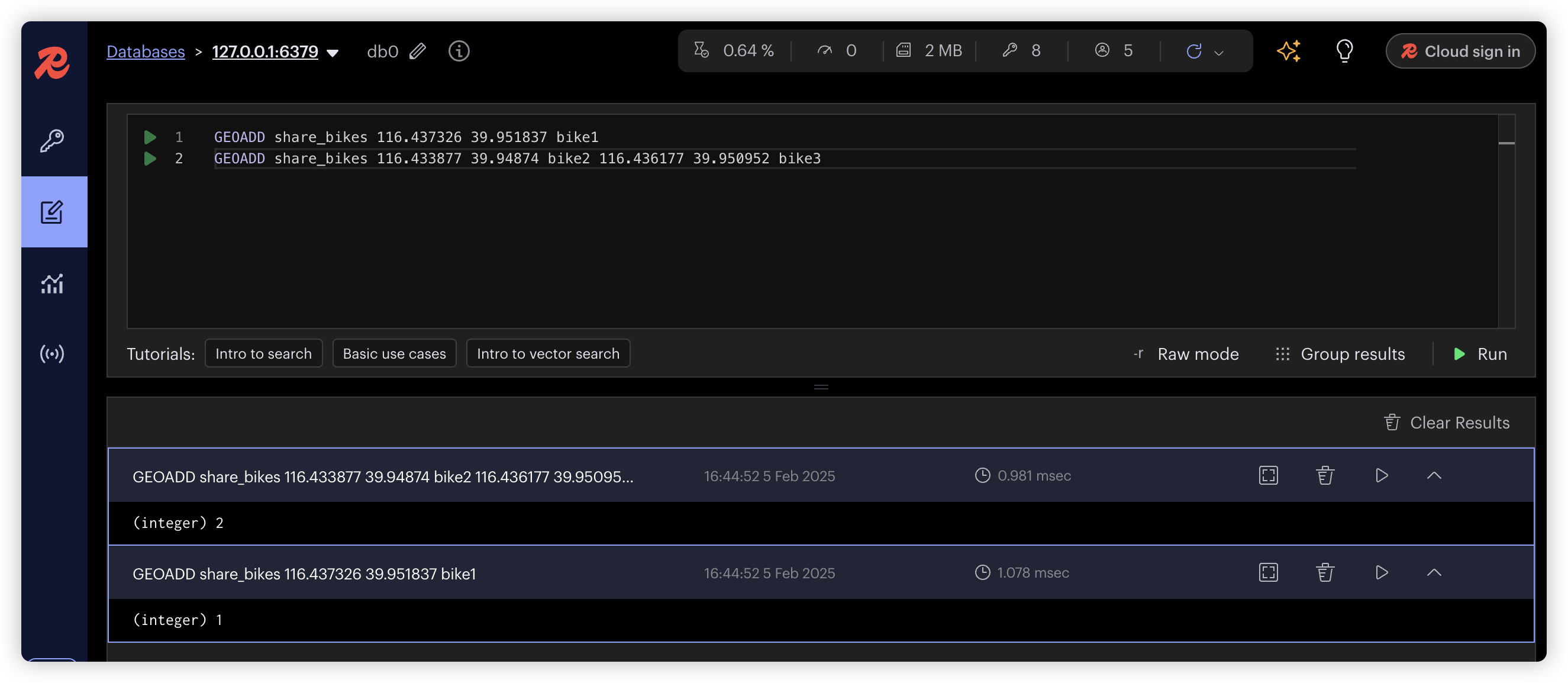Click the Databases breadcrumb link
The width and height of the screenshot is (1568, 683).
pos(146,51)
